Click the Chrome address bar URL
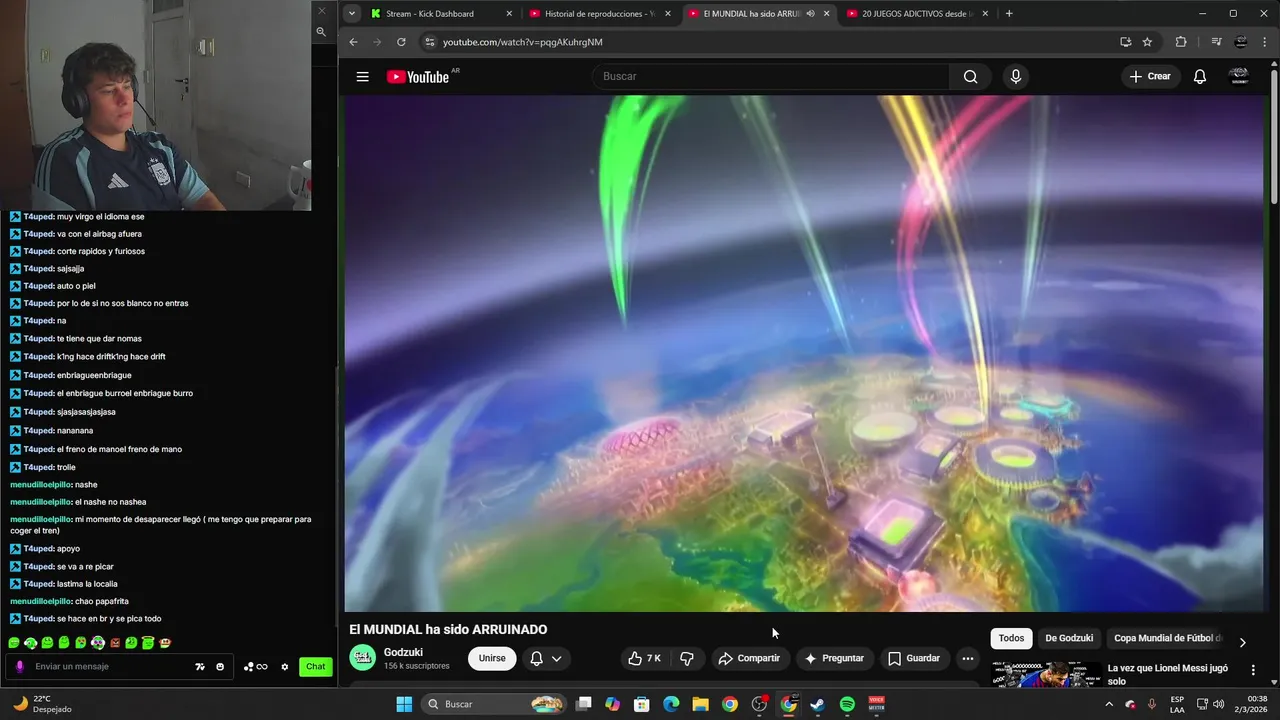This screenshot has width=1280, height=720. [x=523, y=42]
